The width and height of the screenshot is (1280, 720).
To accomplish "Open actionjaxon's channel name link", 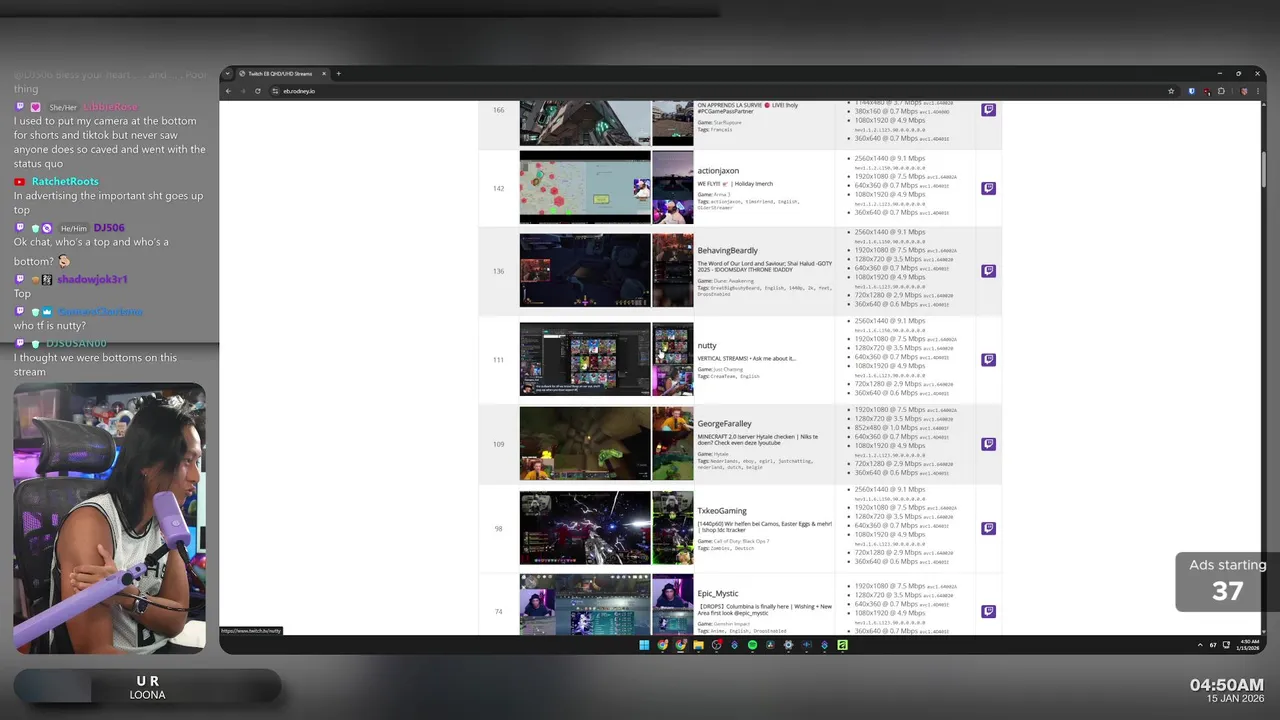I will pyautogui.click(x=718, y=171).
